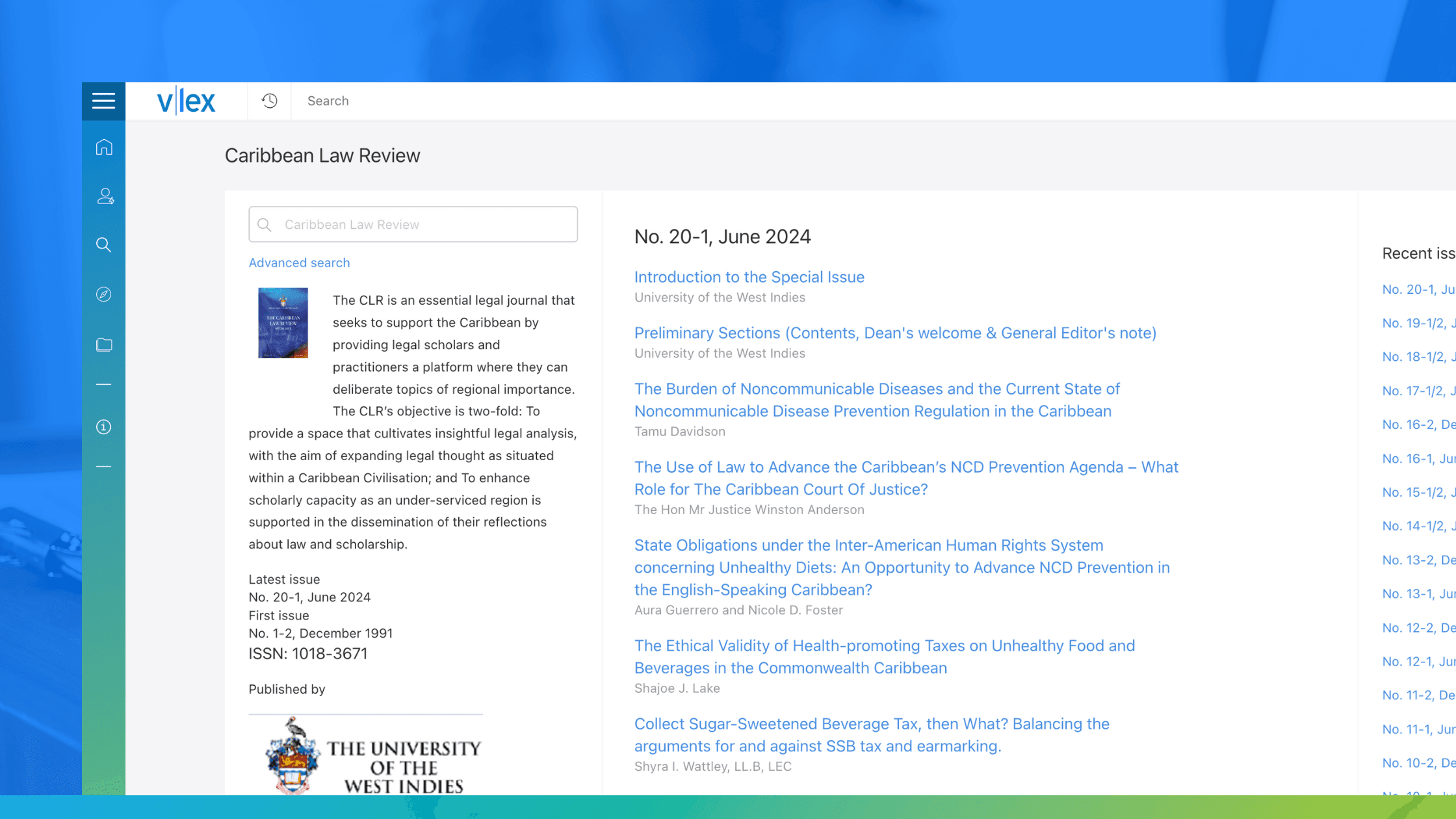Click the No. 20-1, June 2024 heading
Viewport: 1456px width, 819px height.
(722, 237)
